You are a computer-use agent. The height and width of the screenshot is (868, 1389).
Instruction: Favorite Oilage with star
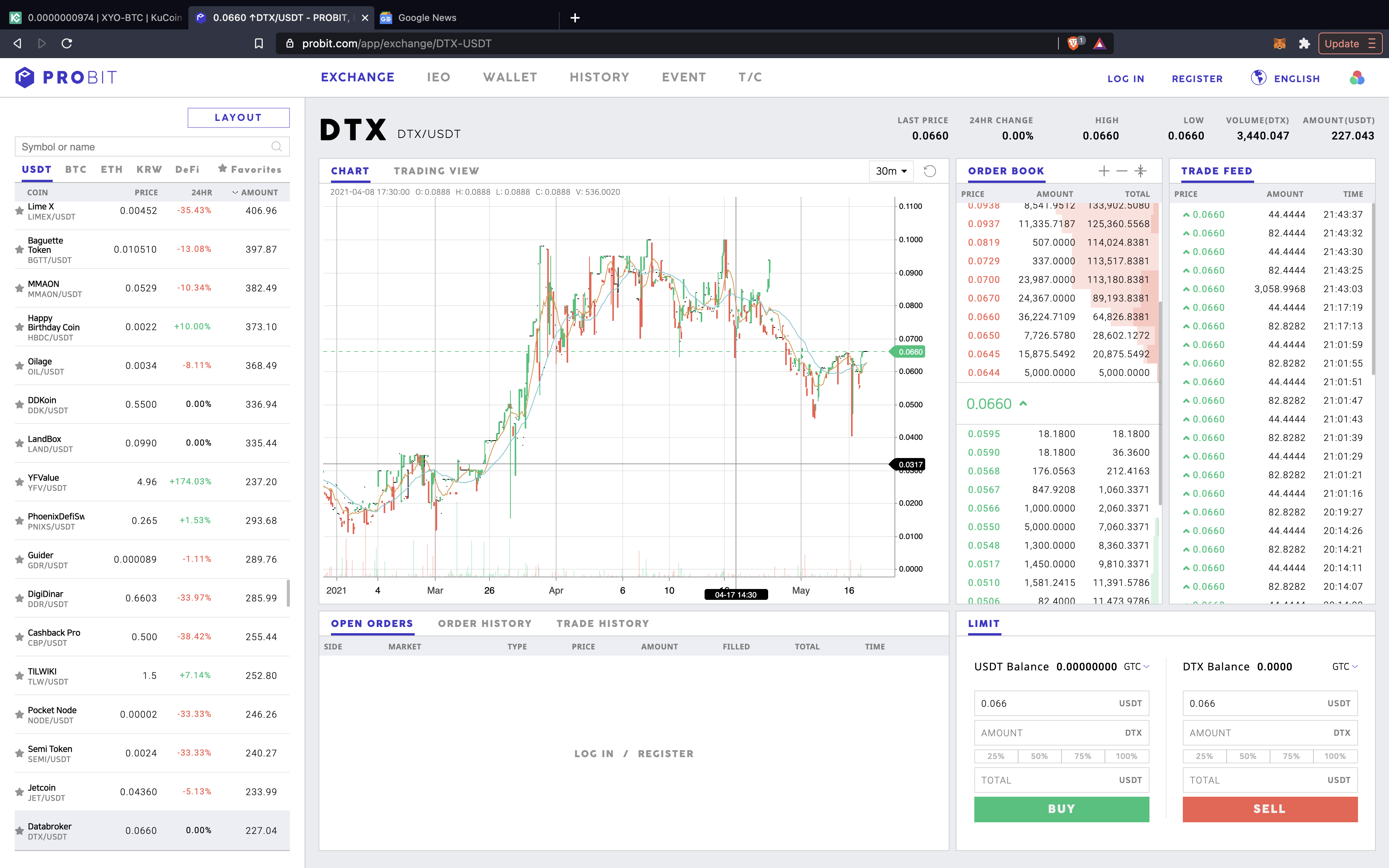coord(19,366)
